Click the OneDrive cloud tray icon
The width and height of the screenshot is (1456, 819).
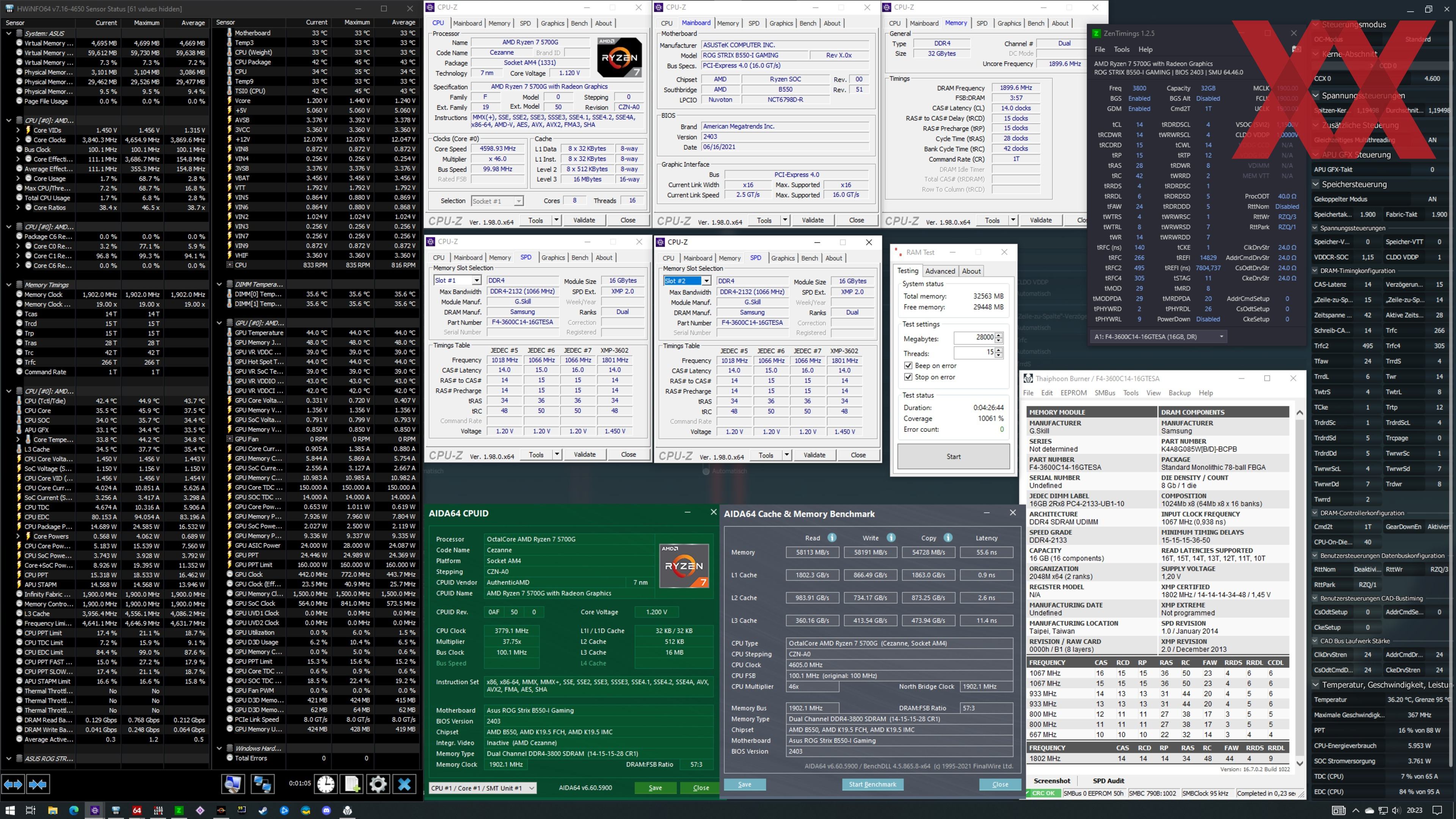pyautogui.click(x=1369, y=810)
